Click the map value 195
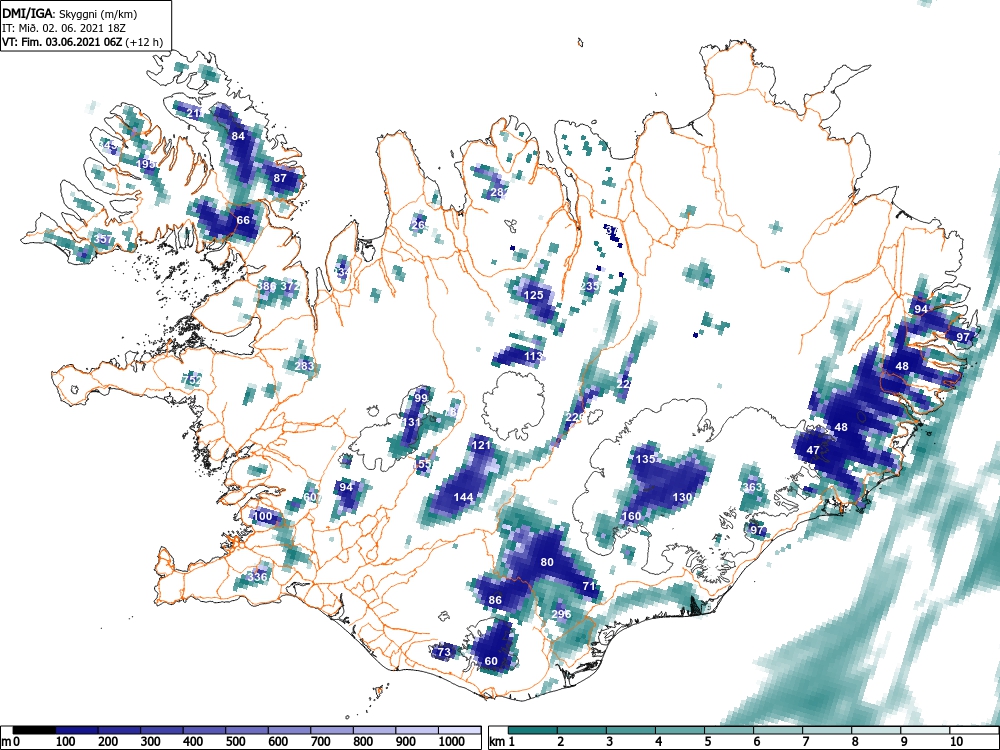The height and width of the screenshot is (750, 1000). click(147, 164)
